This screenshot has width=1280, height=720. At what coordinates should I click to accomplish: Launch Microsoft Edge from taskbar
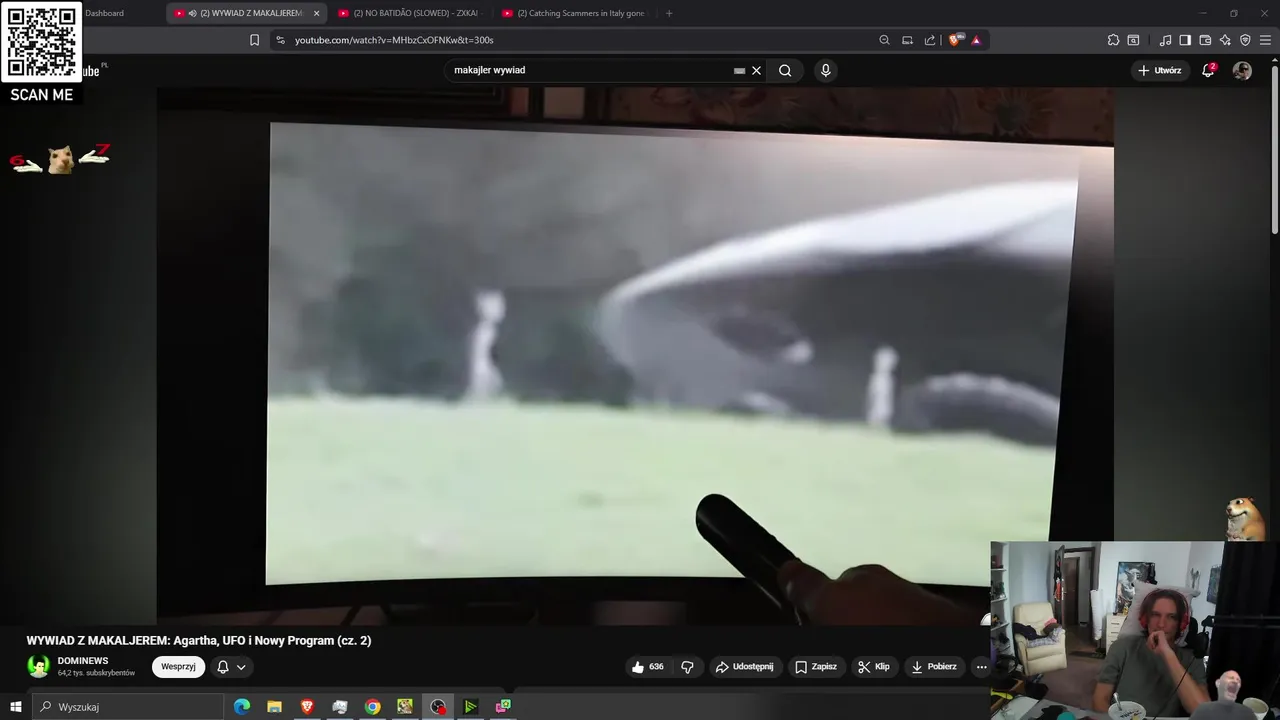242,707
